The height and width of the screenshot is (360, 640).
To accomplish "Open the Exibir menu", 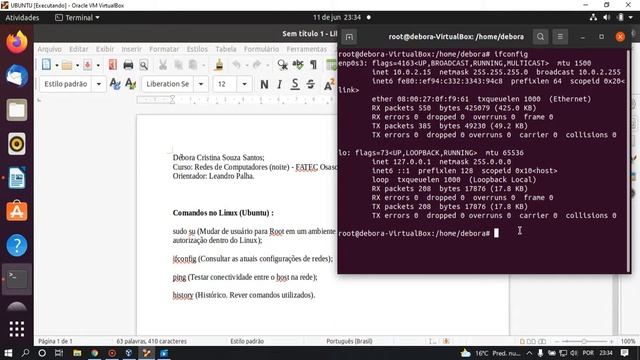I will [x=105, y=49].
